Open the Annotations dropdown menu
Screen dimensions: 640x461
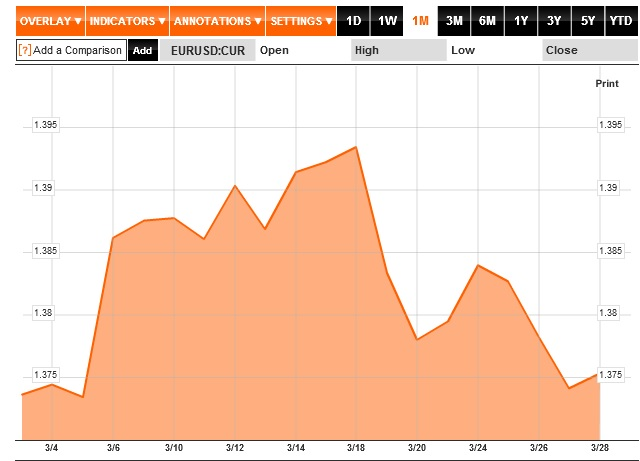[218, 21]
